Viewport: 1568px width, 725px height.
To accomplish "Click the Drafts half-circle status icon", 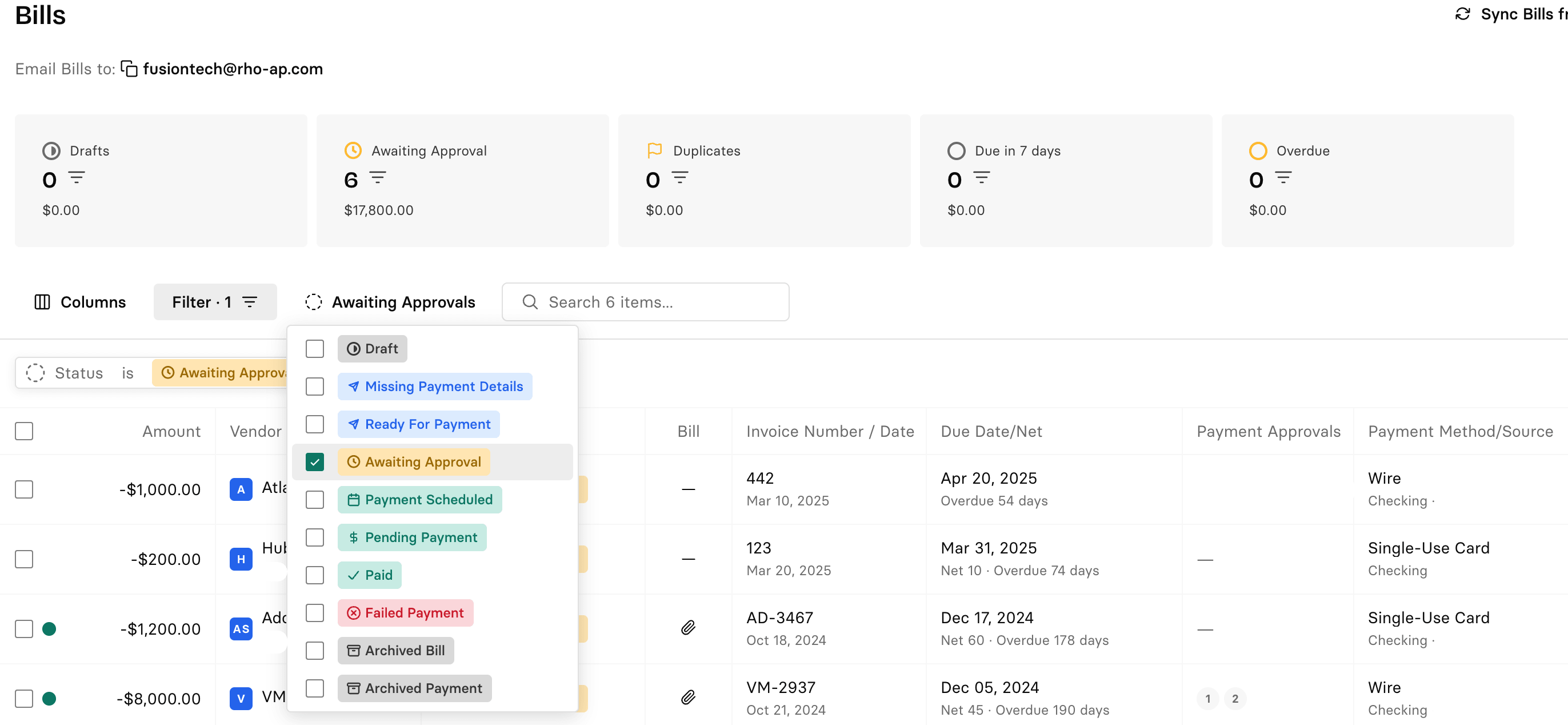I will tap(51, 150).
